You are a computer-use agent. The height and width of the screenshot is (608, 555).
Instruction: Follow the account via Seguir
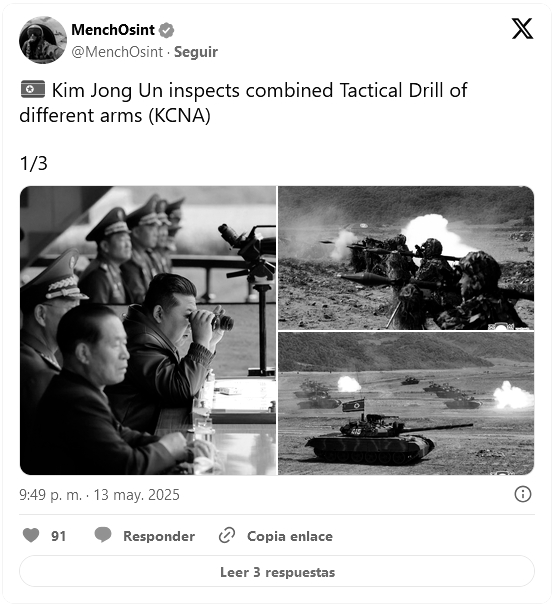click(196, 52)
